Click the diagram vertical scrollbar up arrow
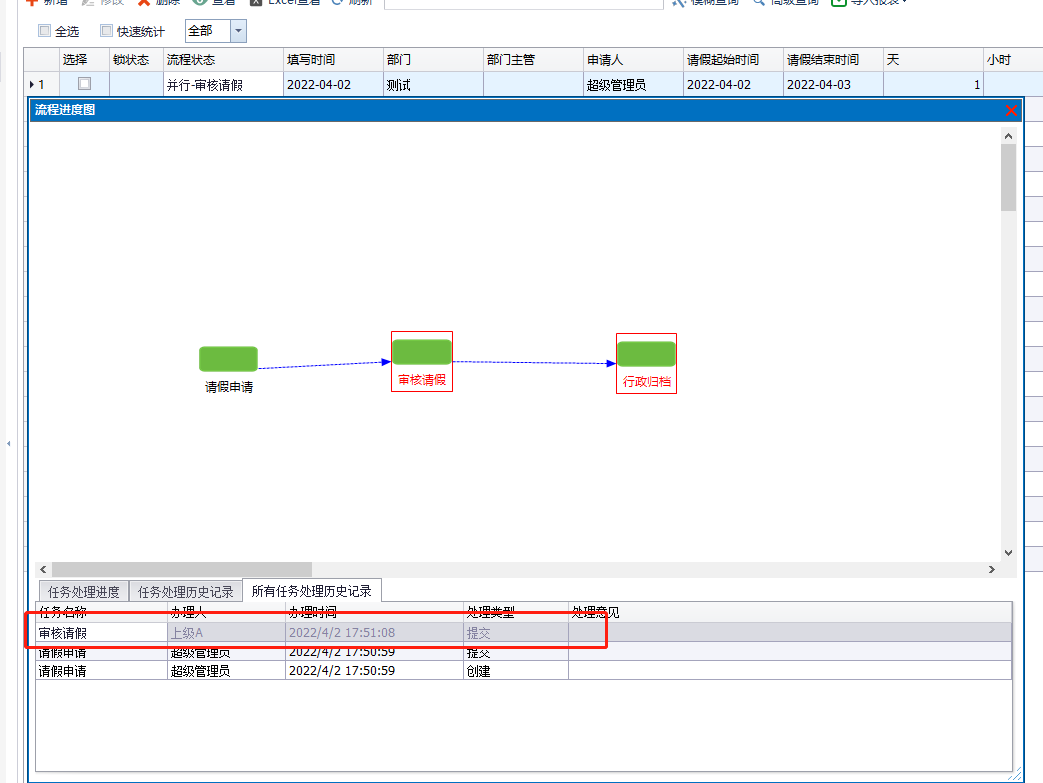The image size is (1043, 783). [x=1008, y=135]
